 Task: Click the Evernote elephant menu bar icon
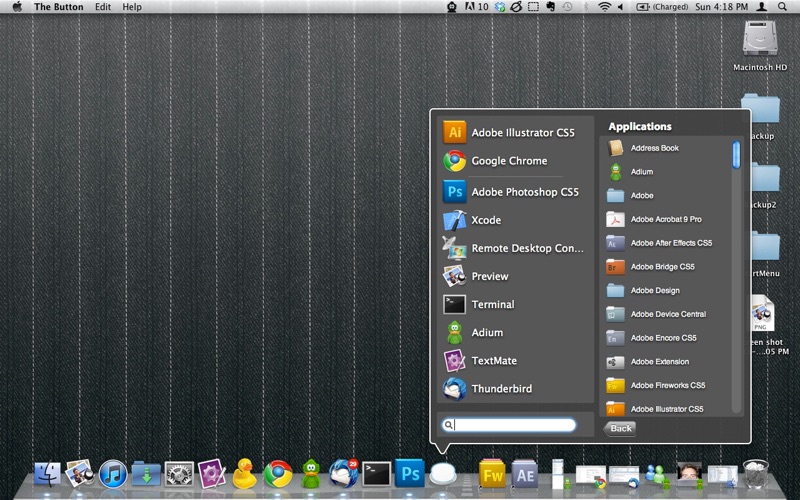pos(551,7)
